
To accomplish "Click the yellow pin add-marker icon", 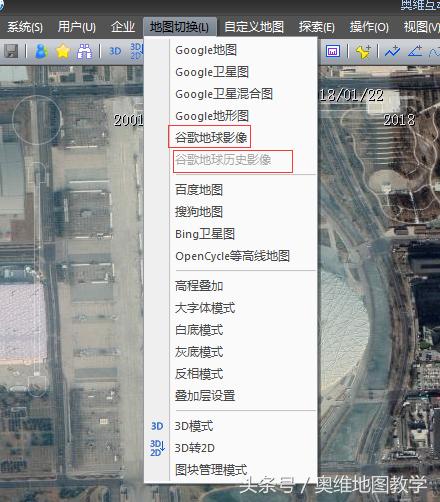I will (x=363, y=52).
